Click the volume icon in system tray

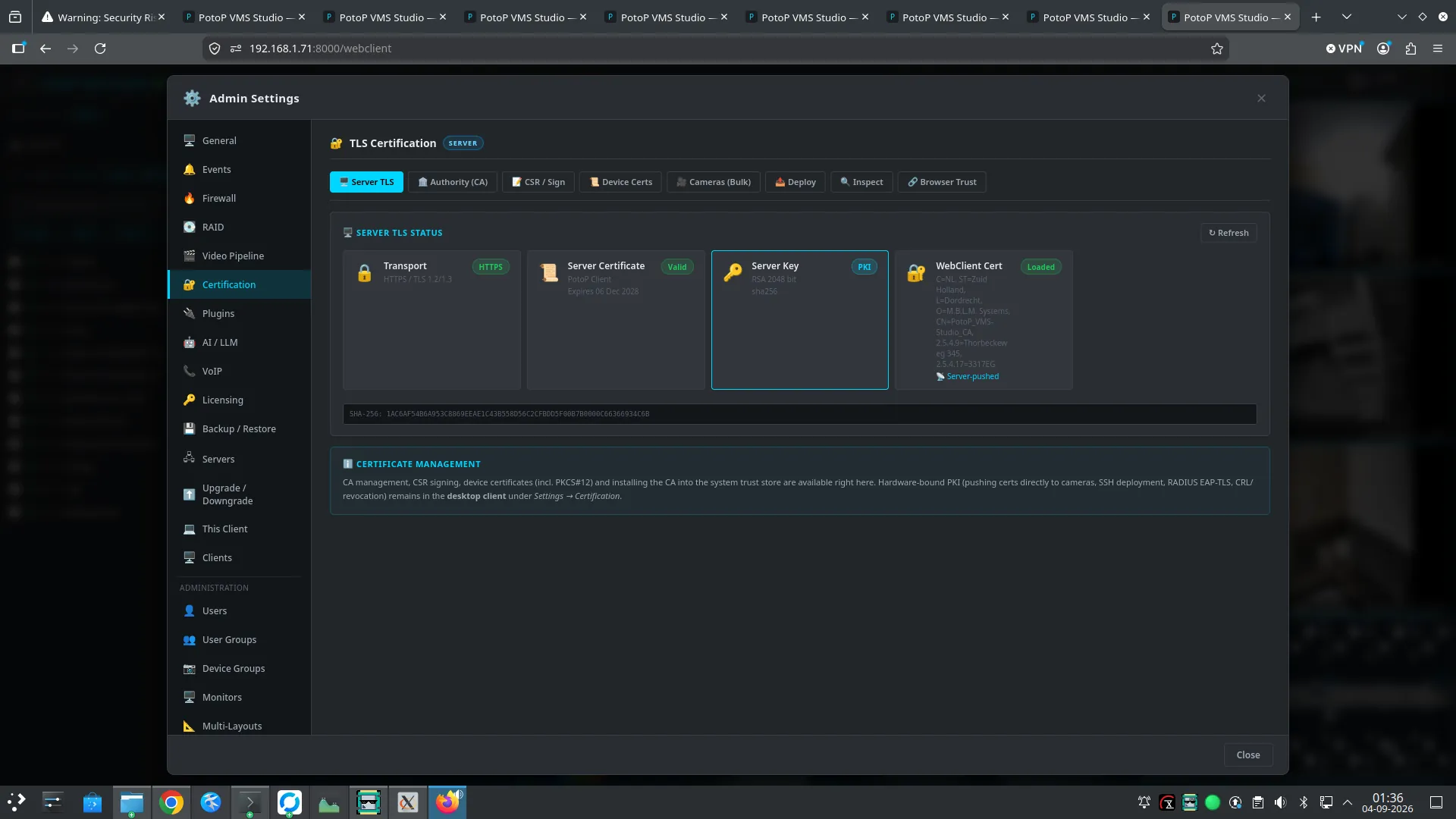click(x=1281, y=802)
